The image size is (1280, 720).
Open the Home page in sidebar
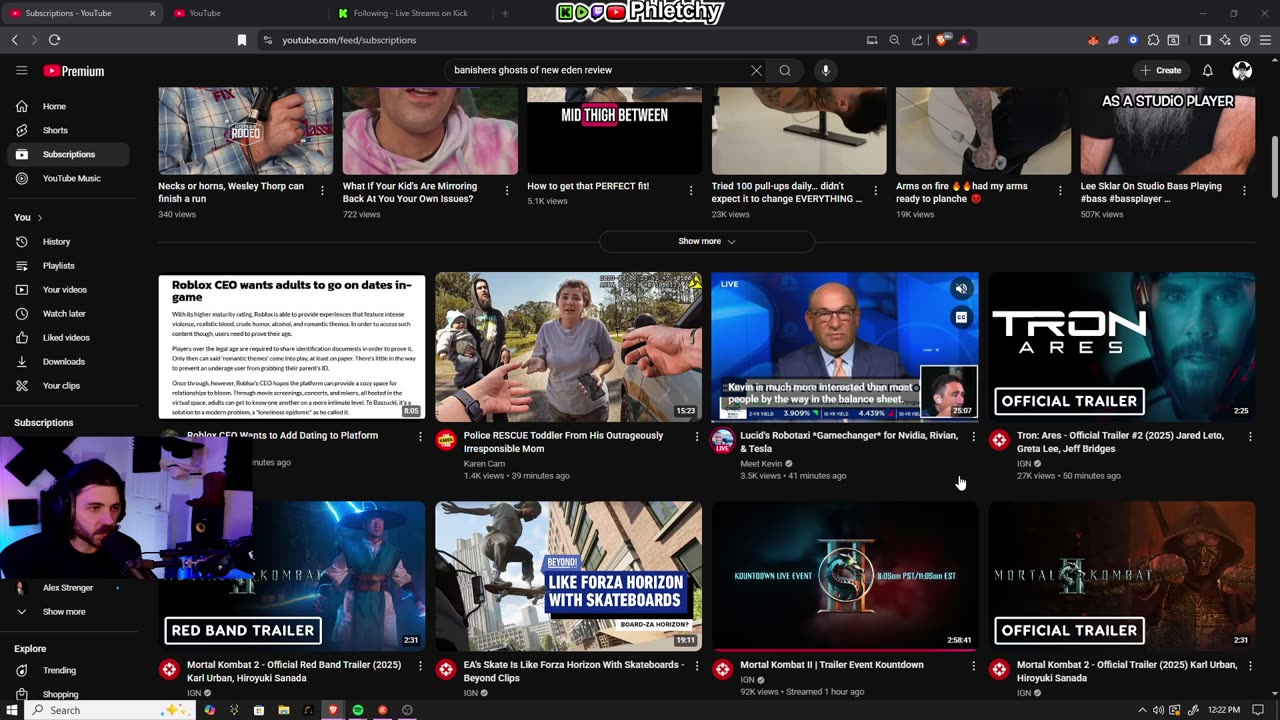[68, 106]
